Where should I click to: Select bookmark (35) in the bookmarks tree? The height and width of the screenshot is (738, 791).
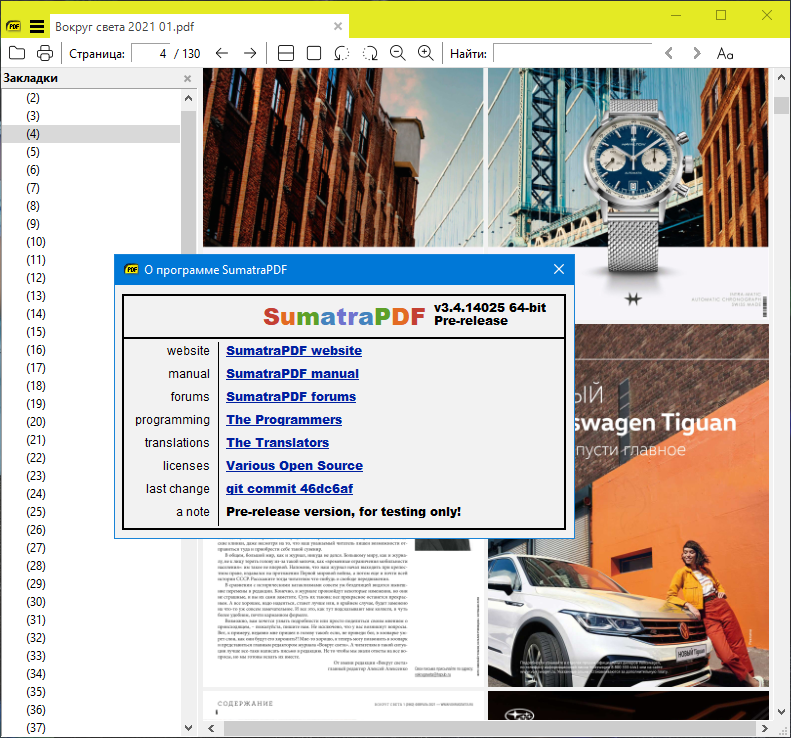(x=36, y=692)
